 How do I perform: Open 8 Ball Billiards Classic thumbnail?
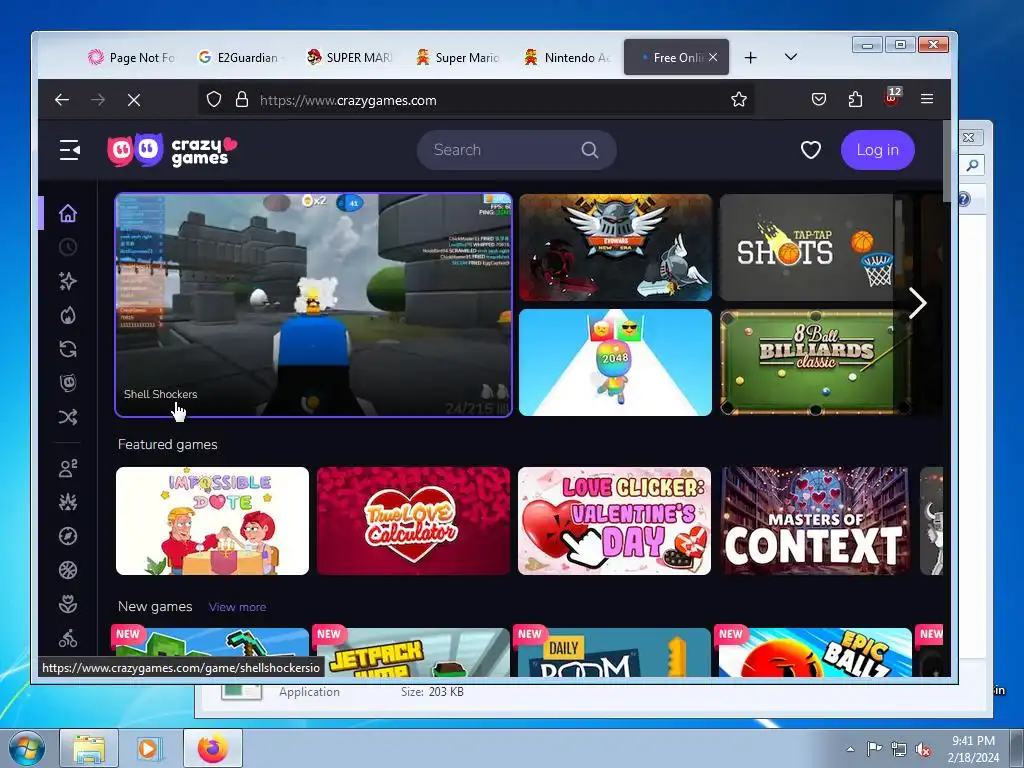816,362
